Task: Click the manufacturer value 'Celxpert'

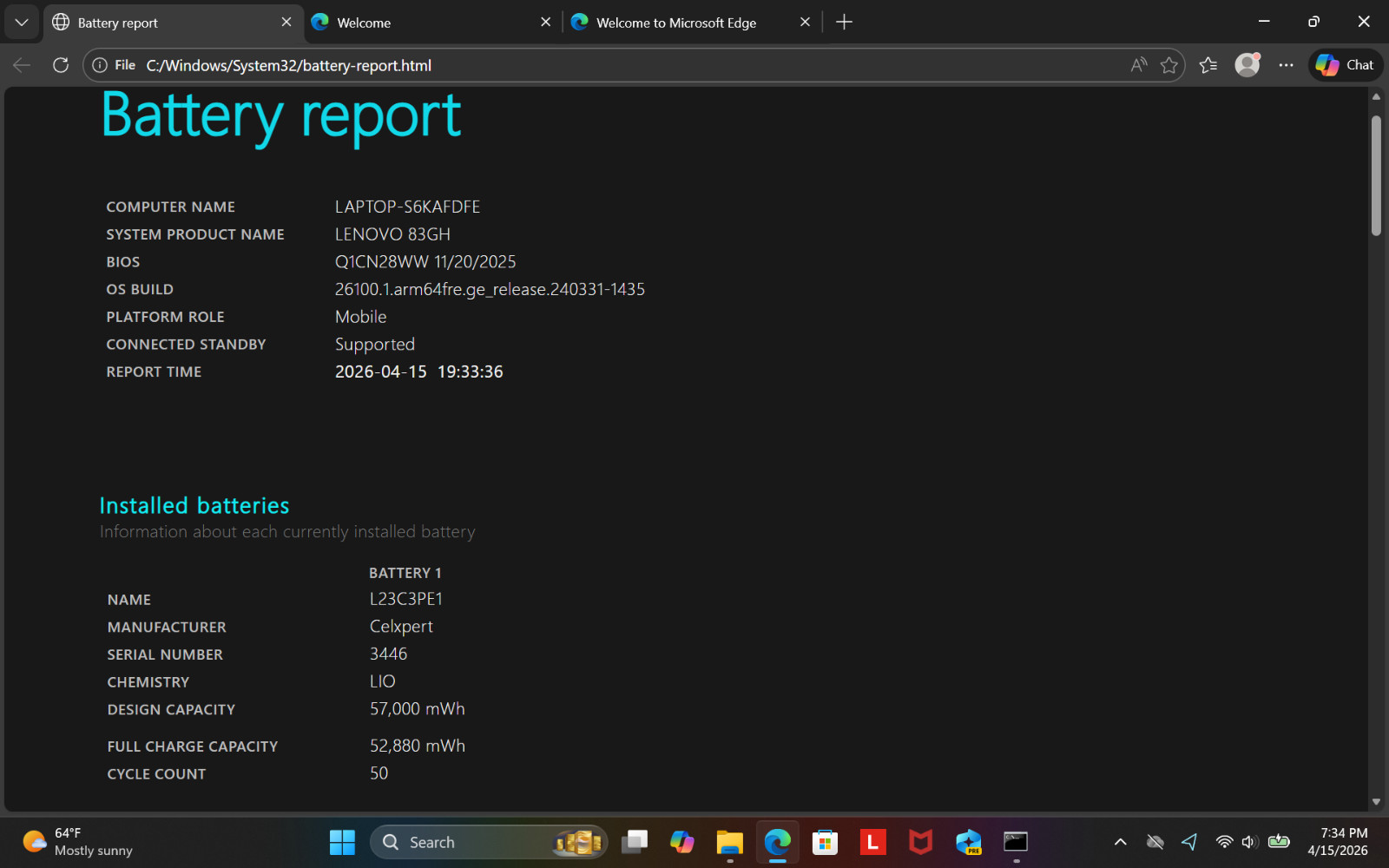Action: click(x=401, y=627)
